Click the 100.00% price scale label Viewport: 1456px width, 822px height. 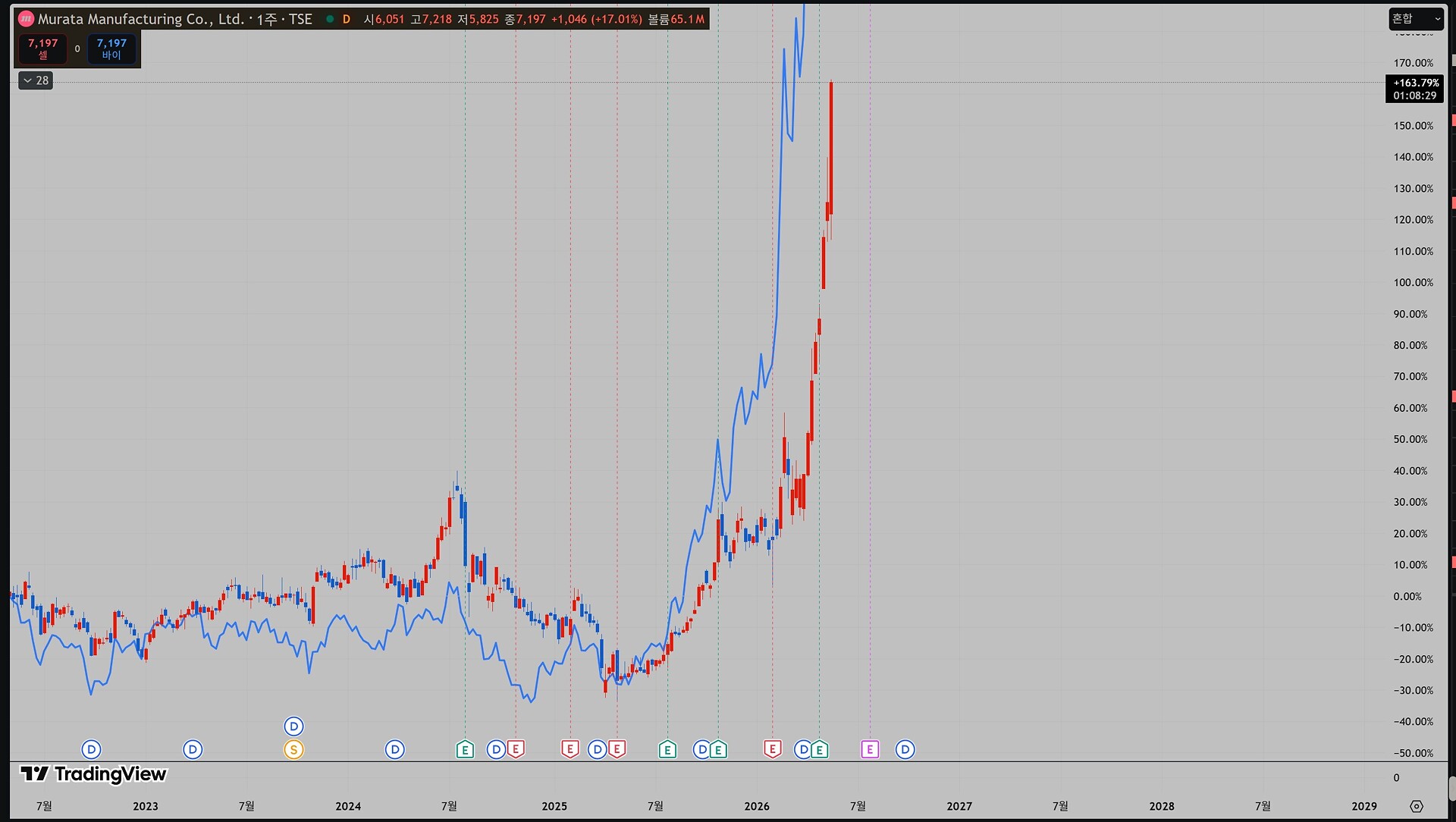(1414, 282)
